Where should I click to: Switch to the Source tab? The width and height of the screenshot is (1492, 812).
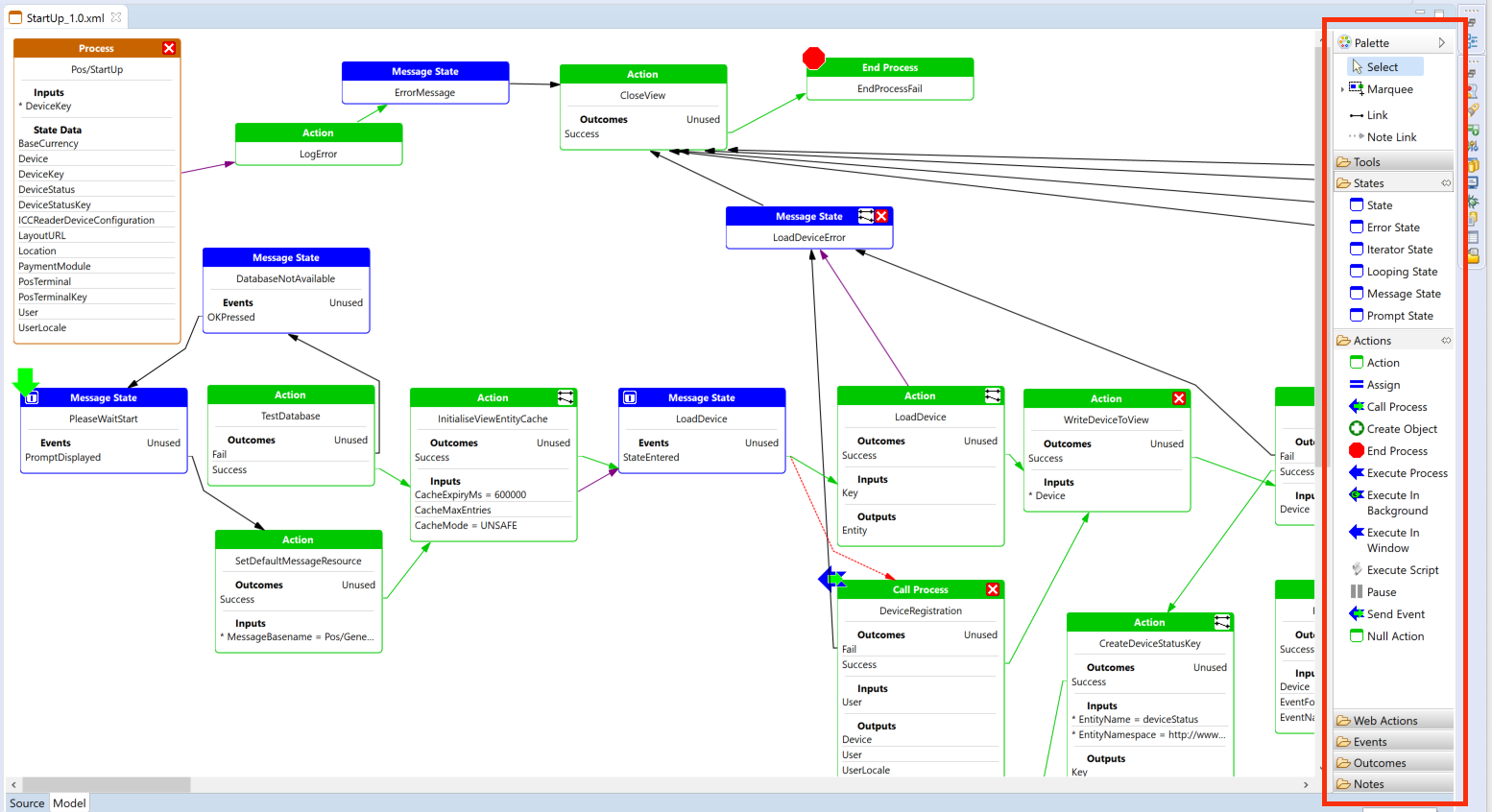click(x=27, y=803)
